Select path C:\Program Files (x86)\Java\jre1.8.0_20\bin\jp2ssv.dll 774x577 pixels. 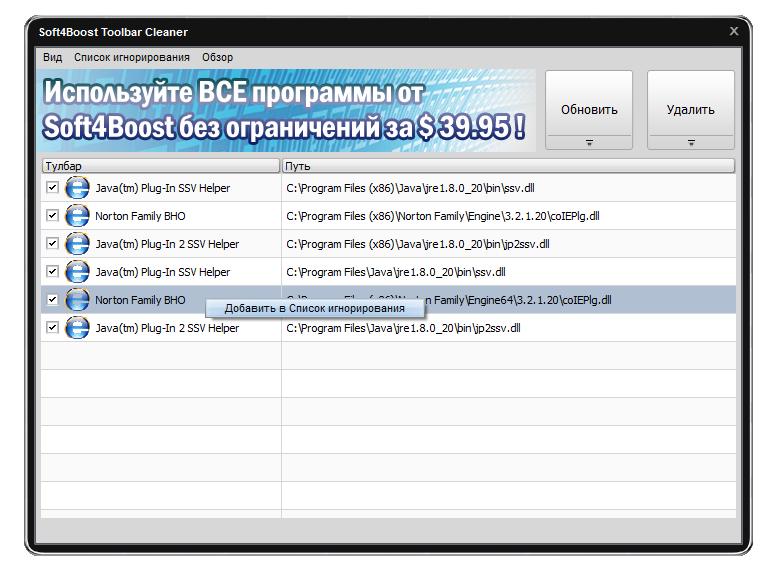418,244
